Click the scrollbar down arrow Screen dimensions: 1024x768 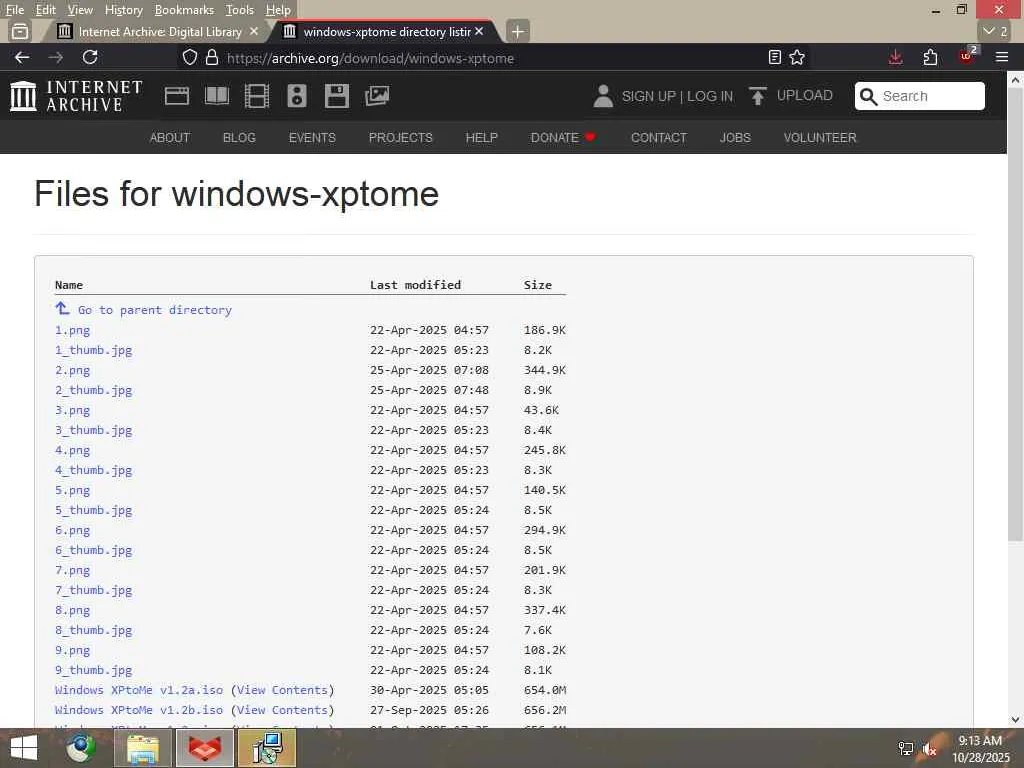tap(1015, 720)
